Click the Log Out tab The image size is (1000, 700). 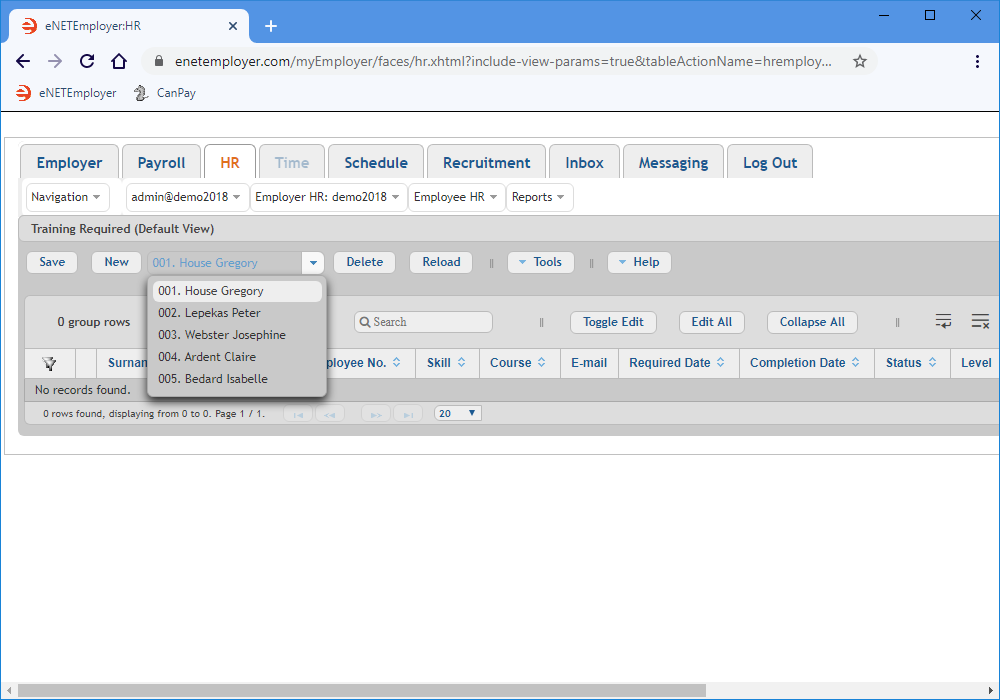click(770, 163)
